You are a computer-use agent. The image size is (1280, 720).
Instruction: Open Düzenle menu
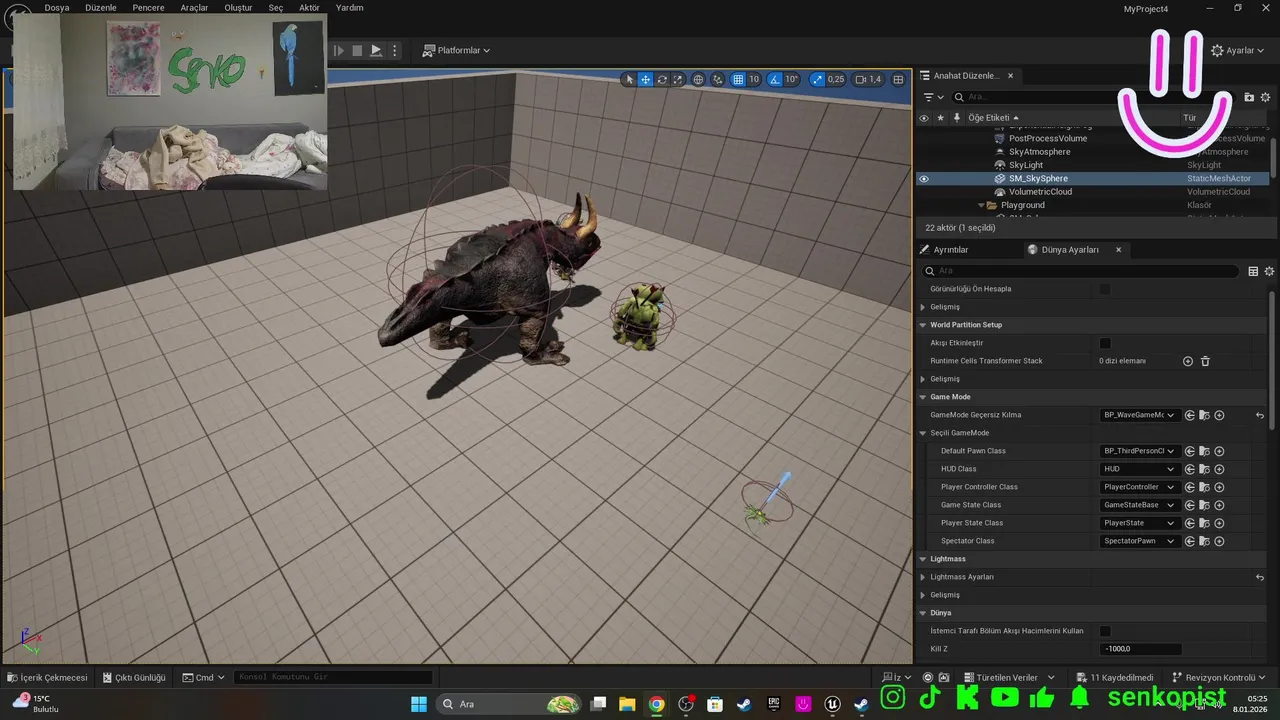click(x=101, y=7)
